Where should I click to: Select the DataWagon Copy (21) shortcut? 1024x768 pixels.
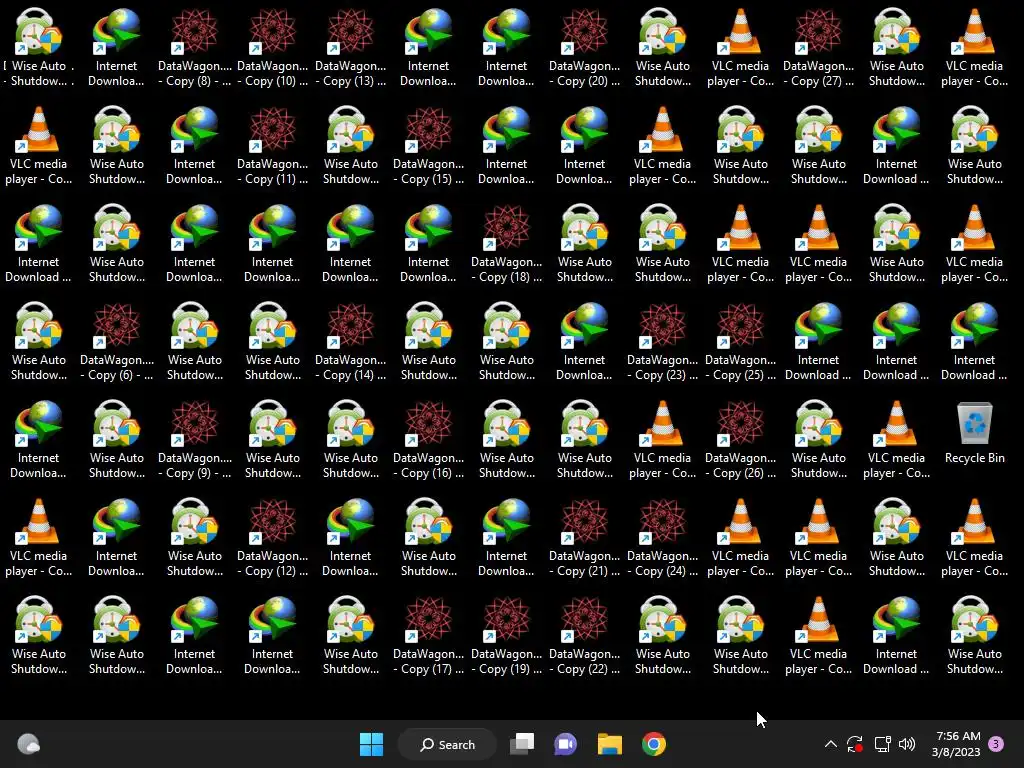pos(584,537)
